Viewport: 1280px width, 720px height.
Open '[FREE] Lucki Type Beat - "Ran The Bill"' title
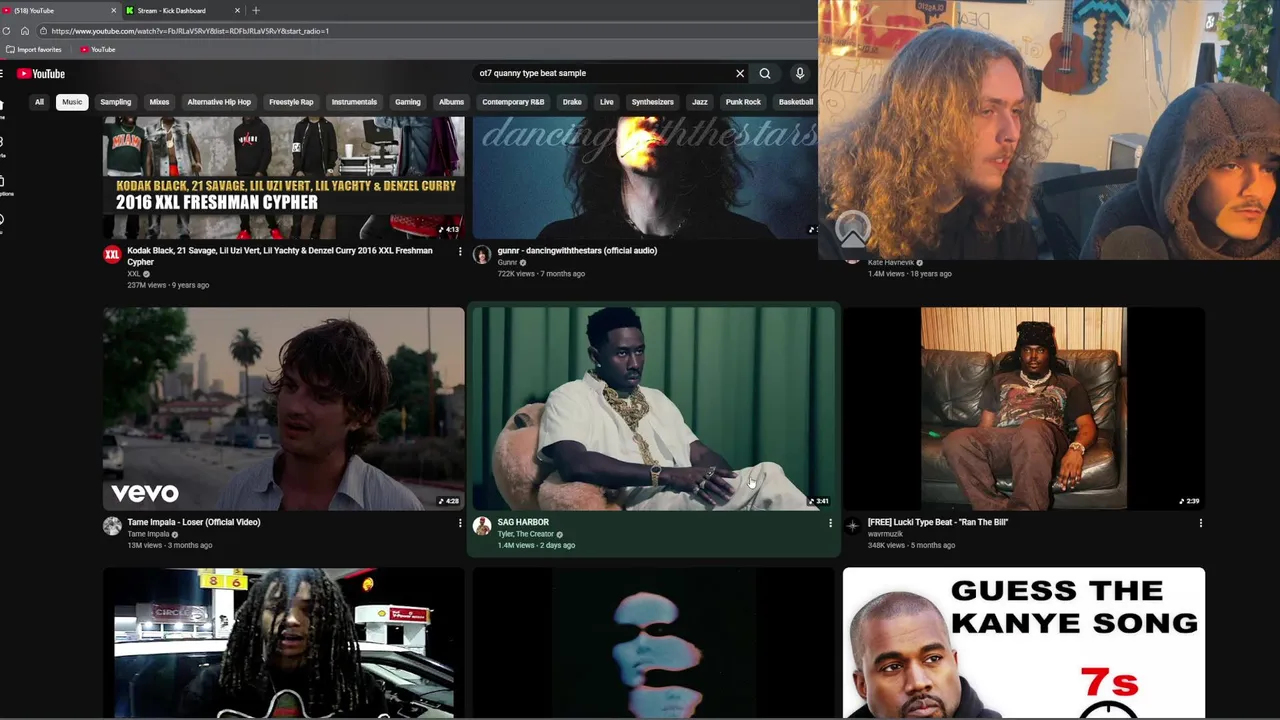938,522
